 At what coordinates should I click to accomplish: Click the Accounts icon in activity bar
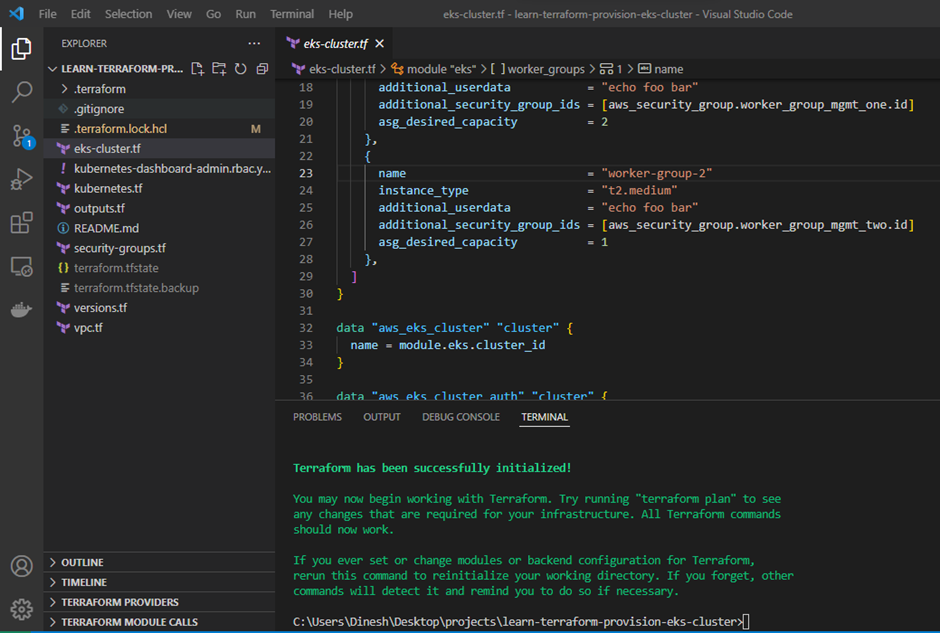(21, 566)
